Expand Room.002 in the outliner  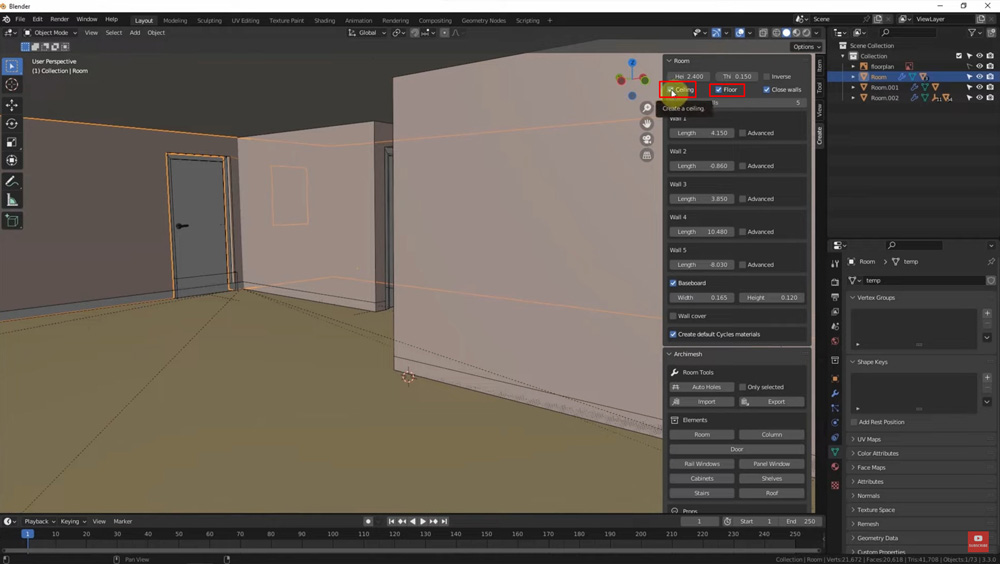tap(853, 98)
